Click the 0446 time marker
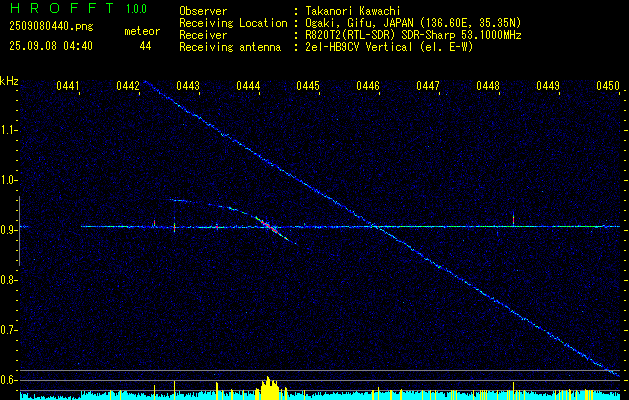 (368, 86)
